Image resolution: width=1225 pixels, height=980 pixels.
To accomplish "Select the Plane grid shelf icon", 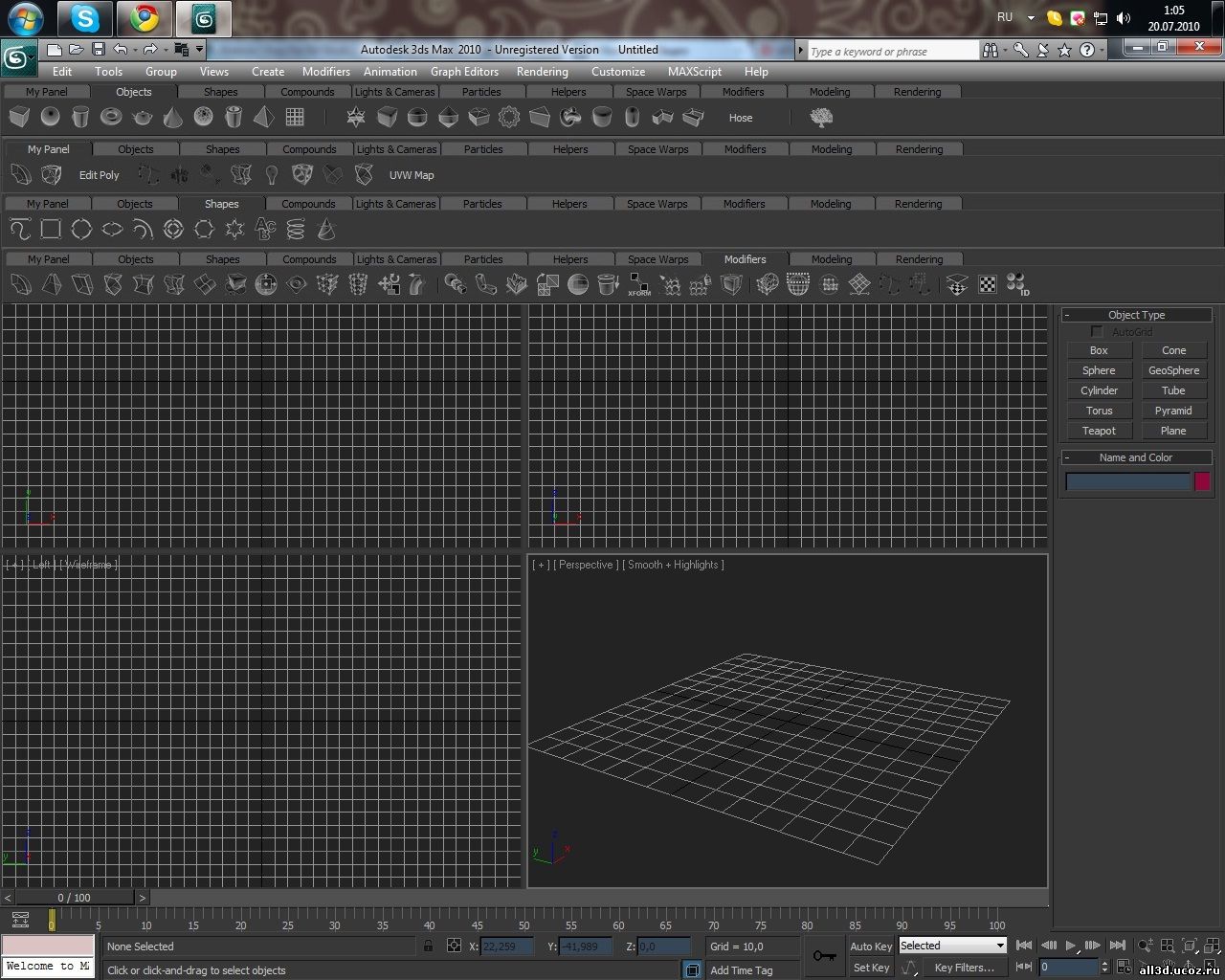I will click(x=295, y=118).
